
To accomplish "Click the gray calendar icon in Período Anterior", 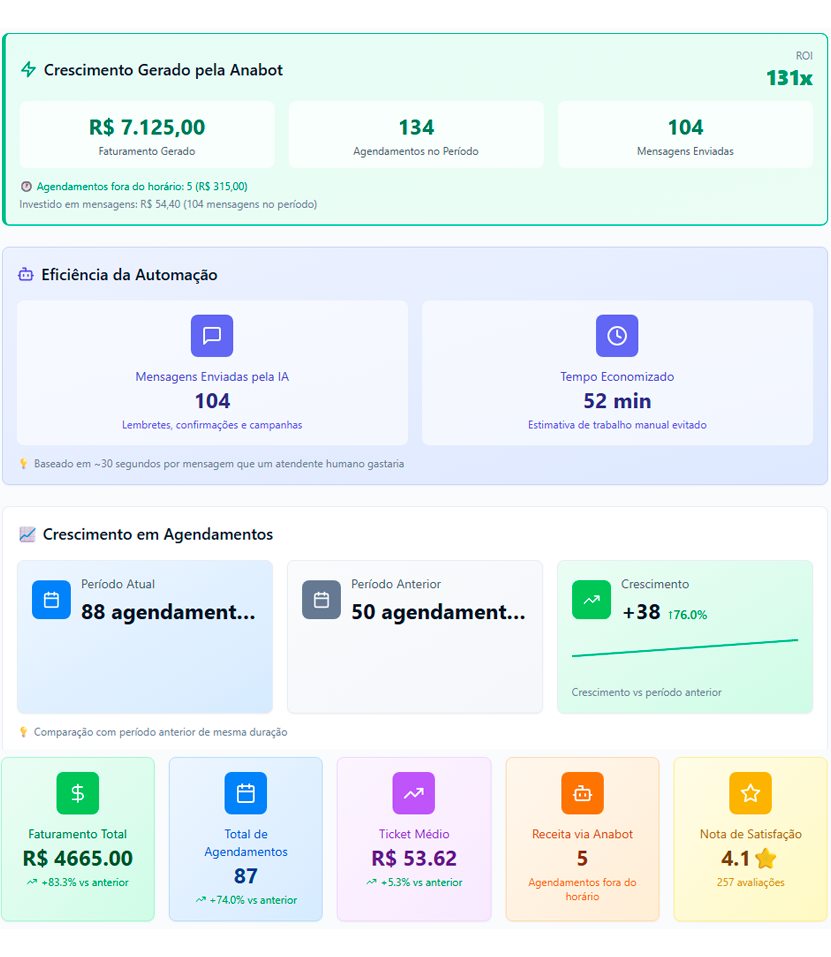I will click(x=321, y=600).
